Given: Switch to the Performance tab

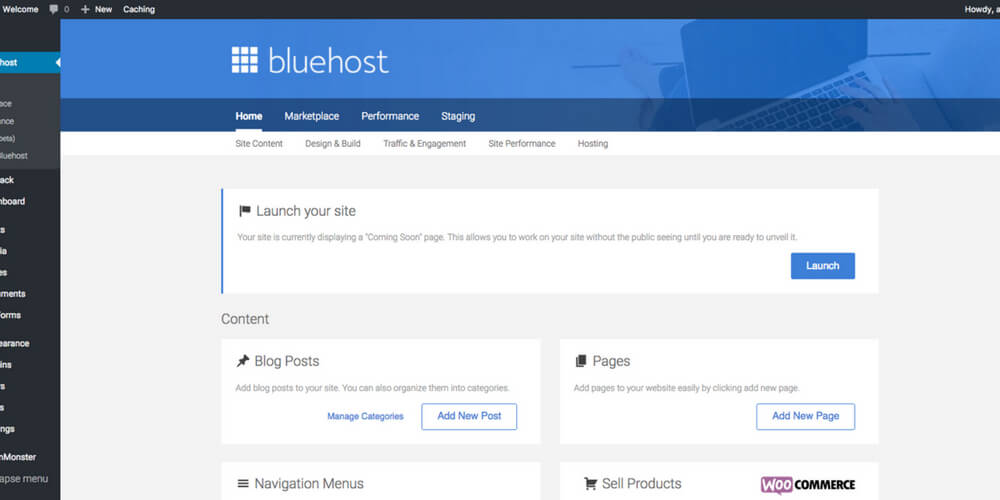Looking at the screenshot, I should tap(390, 116).
